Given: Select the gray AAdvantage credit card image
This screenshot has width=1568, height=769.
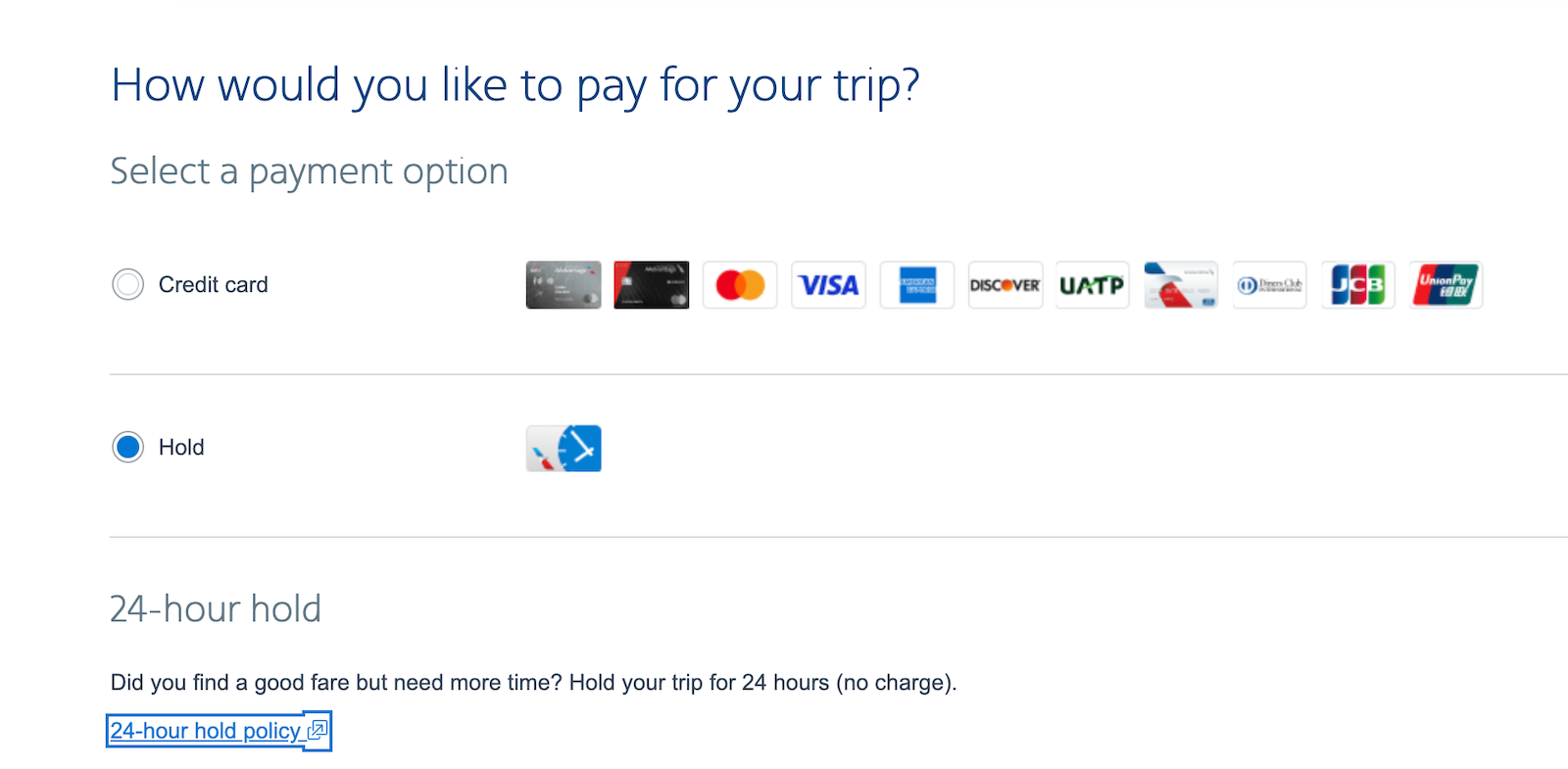Looking at the screenshot, I should (x=563, y=284).
